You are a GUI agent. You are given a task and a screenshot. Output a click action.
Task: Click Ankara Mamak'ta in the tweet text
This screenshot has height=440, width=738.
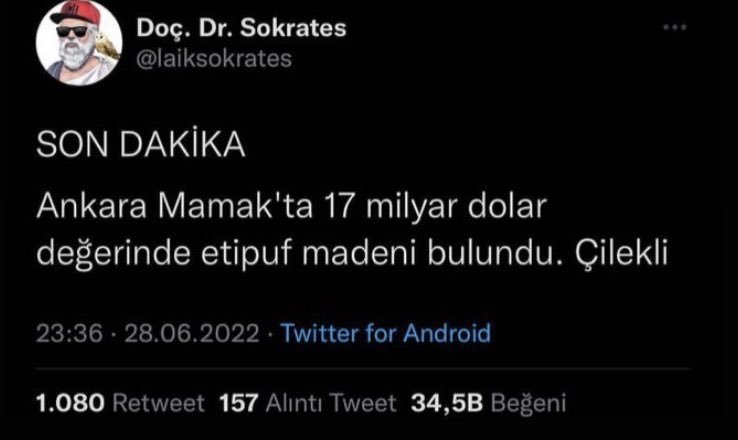174,206
